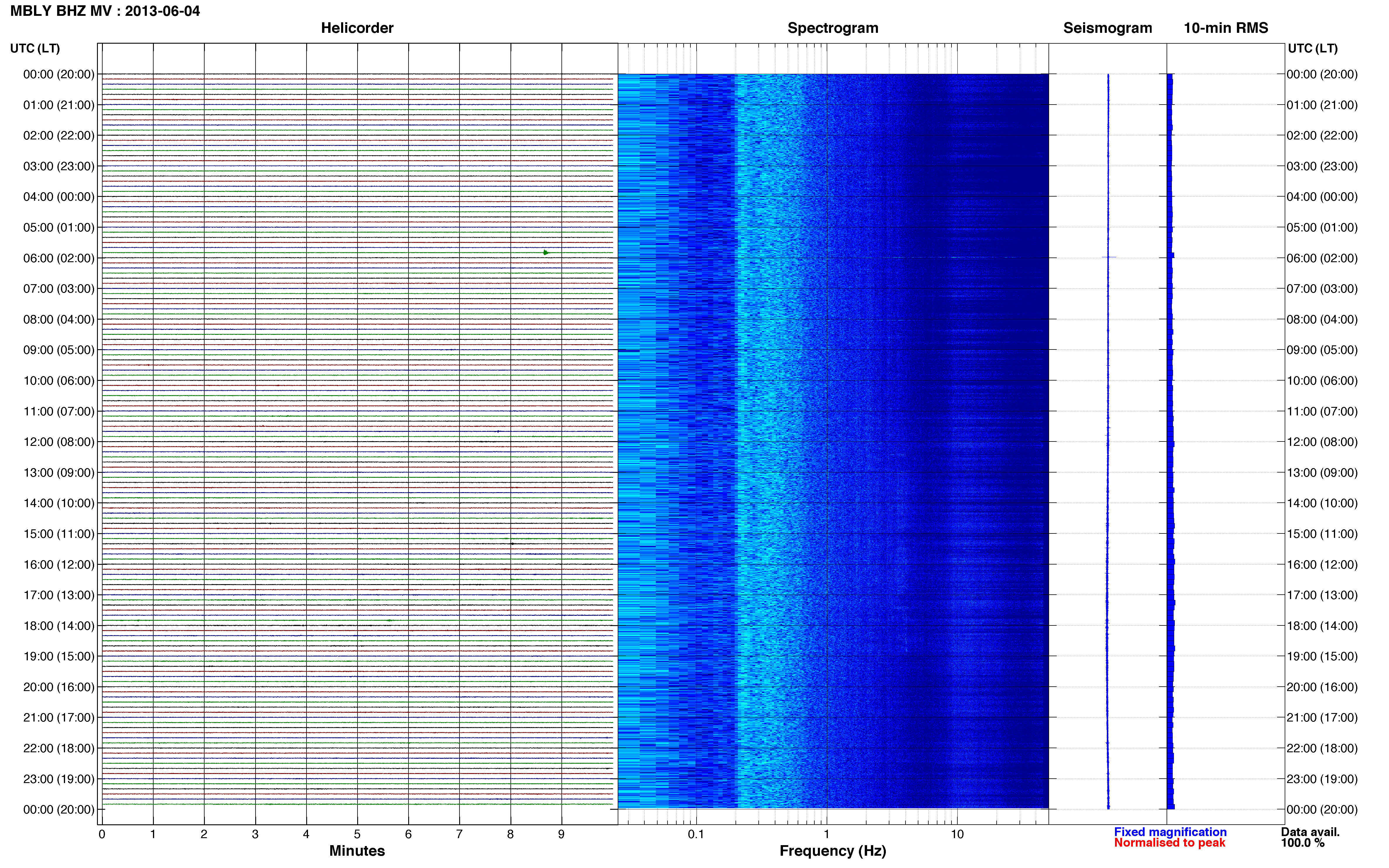Click 08:00 (04:00) label on the helicorder side
The image size is (1389, 868).
(x=59, y=319)
